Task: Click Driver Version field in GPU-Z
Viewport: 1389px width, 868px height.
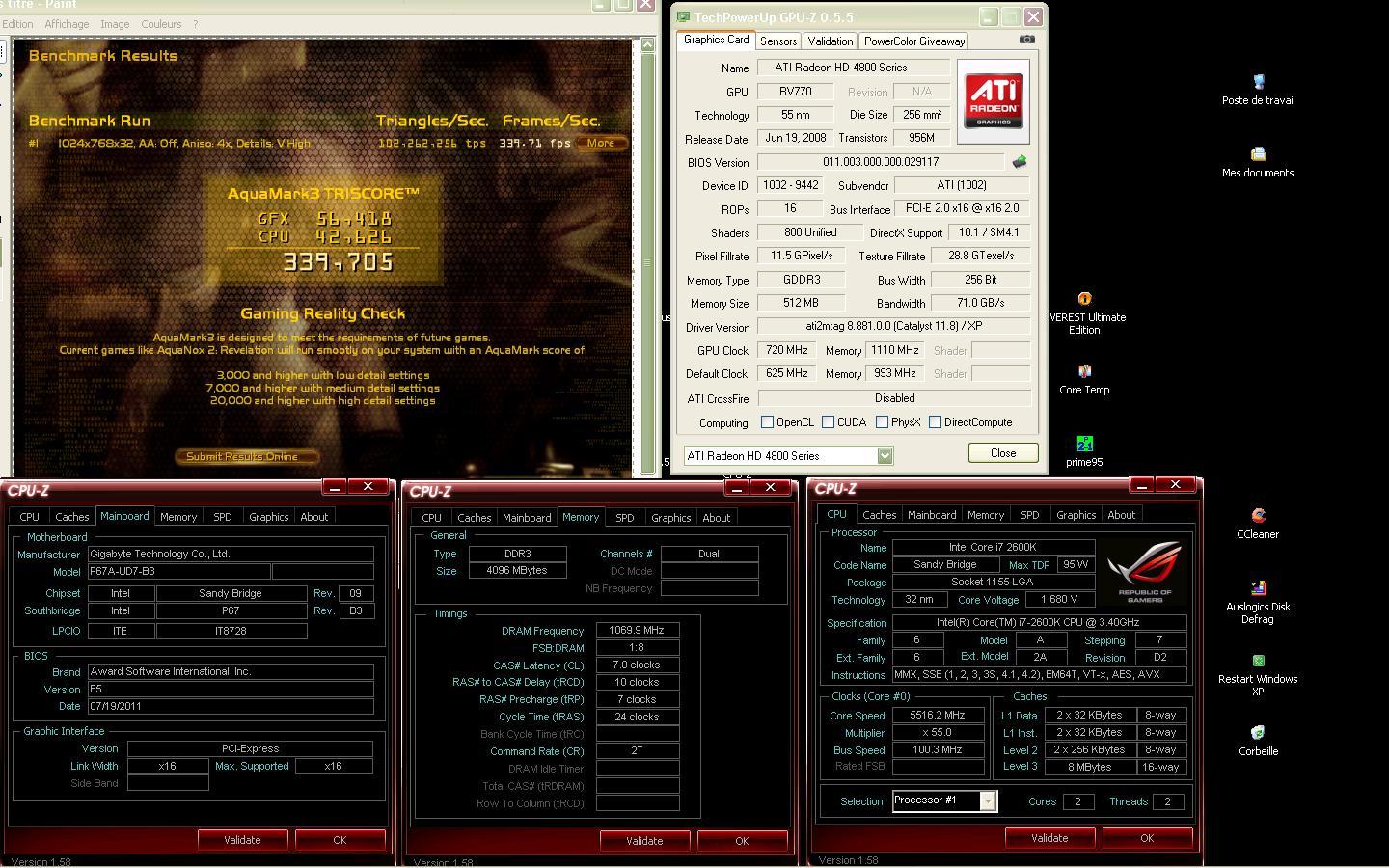Action: tap(894, 326)
